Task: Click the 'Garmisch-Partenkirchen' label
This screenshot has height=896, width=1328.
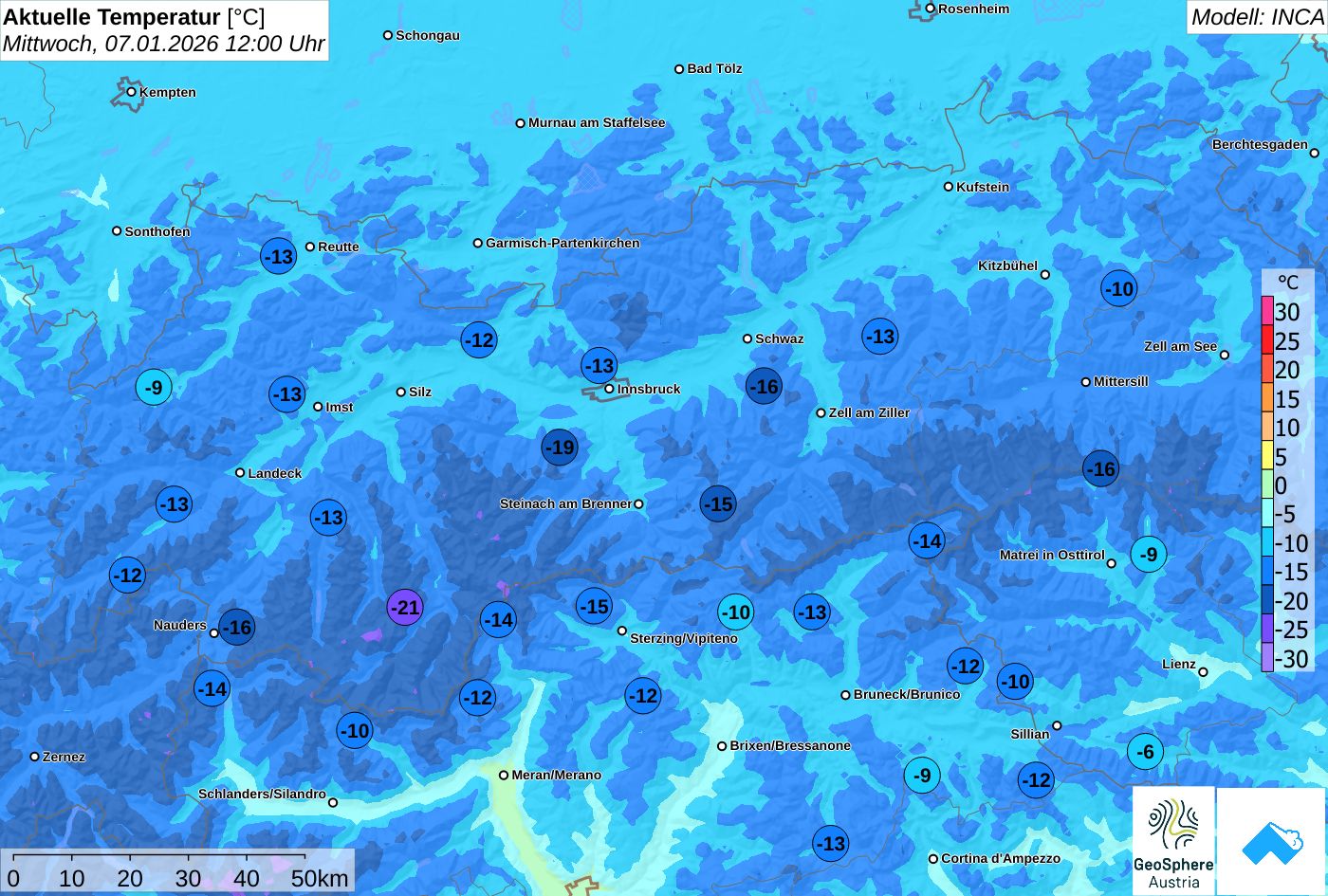Action: click(x=563, y=243)
